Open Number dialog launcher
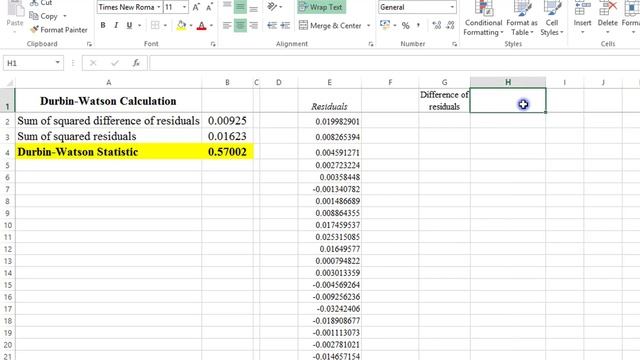The image size is (640, 360). coord(454,44)
